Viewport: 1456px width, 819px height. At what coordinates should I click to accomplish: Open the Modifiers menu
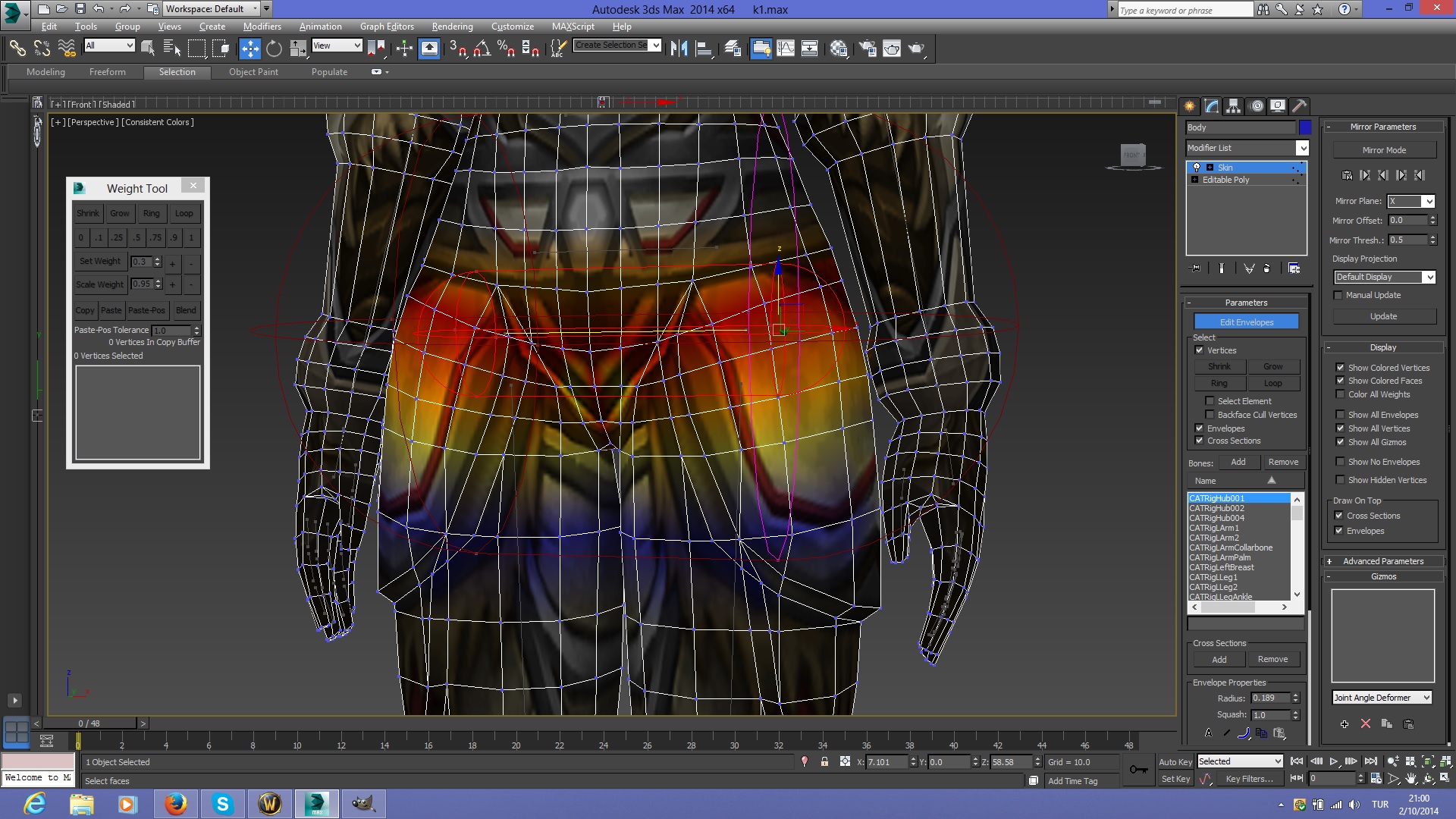(262, 27)
